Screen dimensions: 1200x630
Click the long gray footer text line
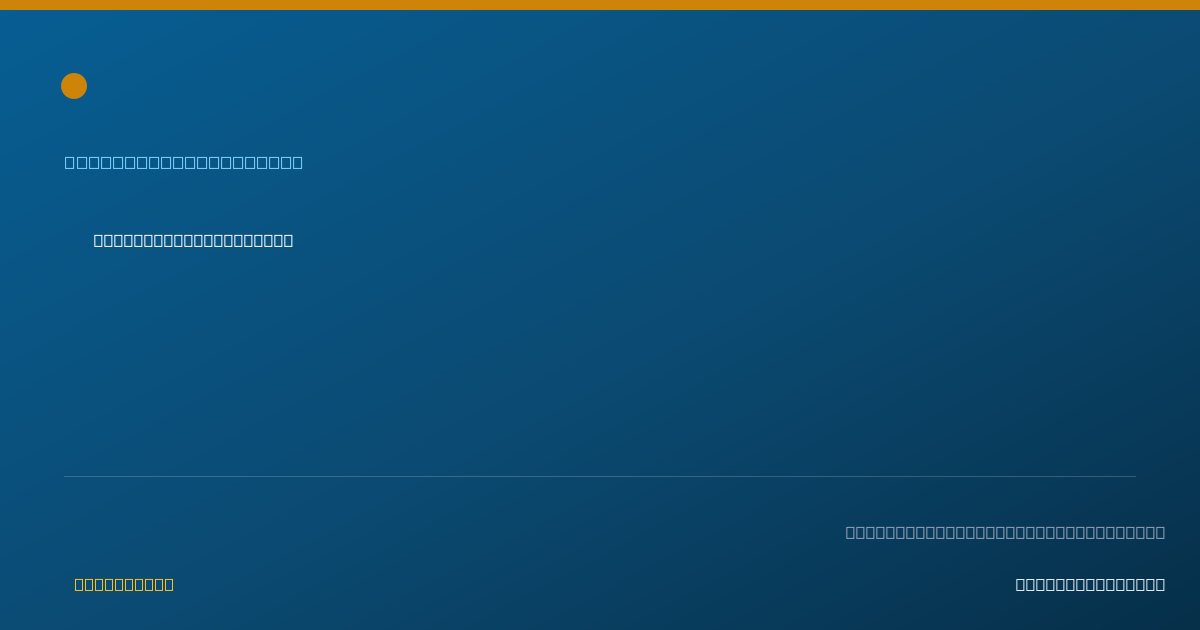pos(1005,532)
